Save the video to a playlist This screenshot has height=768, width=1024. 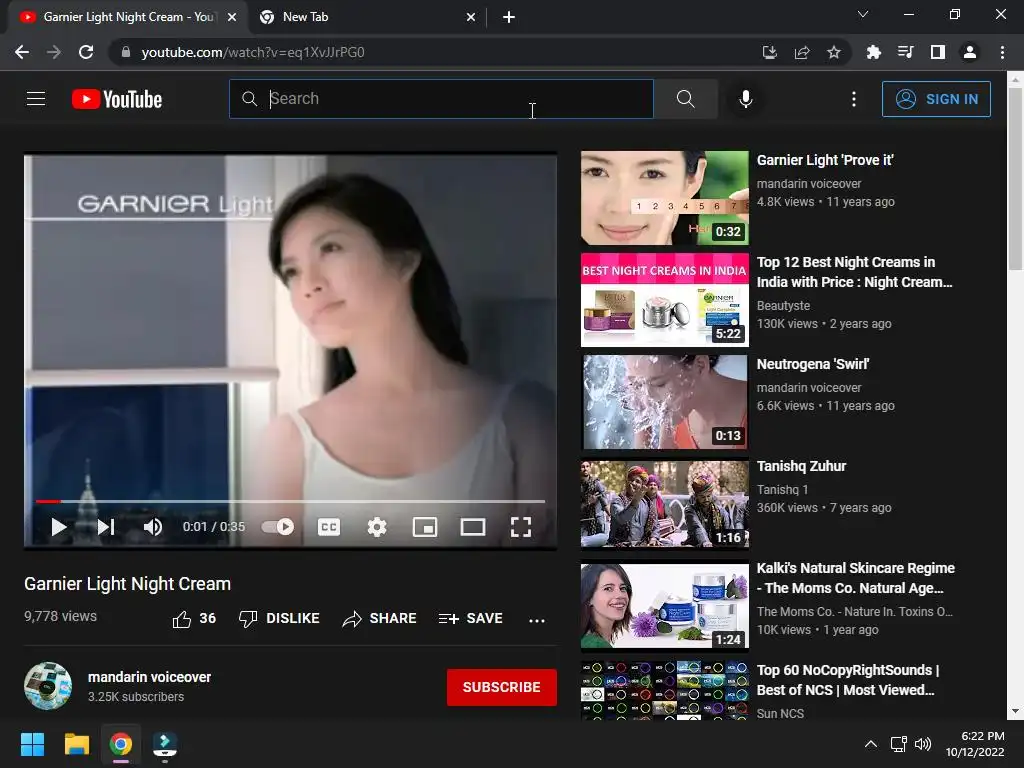(470, 618)
